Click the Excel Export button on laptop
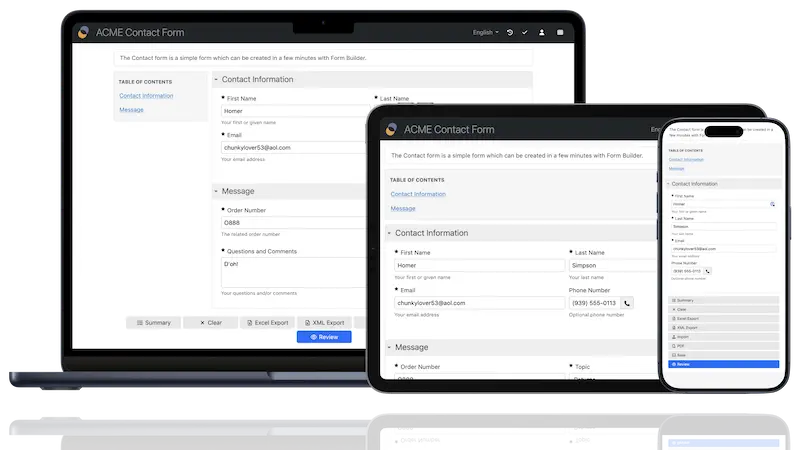800x450 pixels. [x=268, y=323]
